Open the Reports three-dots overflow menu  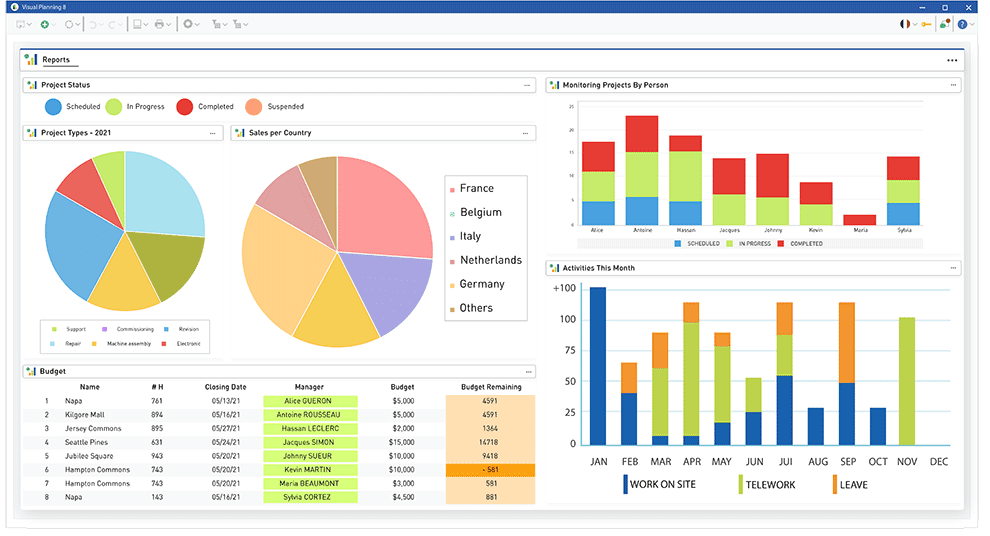pyautogui.click(x=952, y=61)
